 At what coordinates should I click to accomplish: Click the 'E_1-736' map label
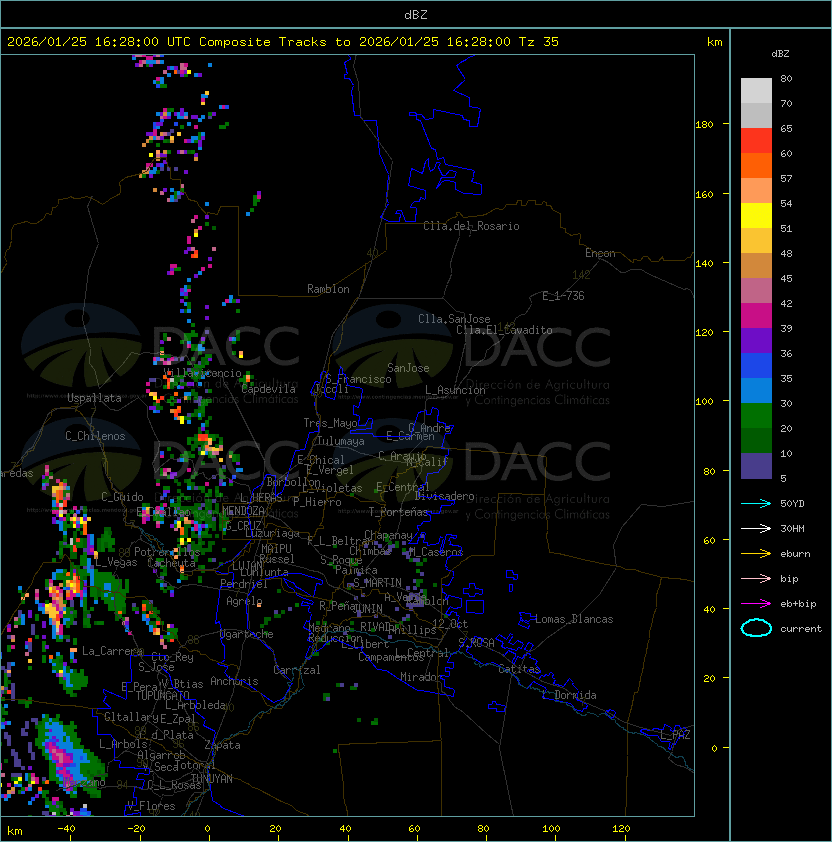[563, 296]
